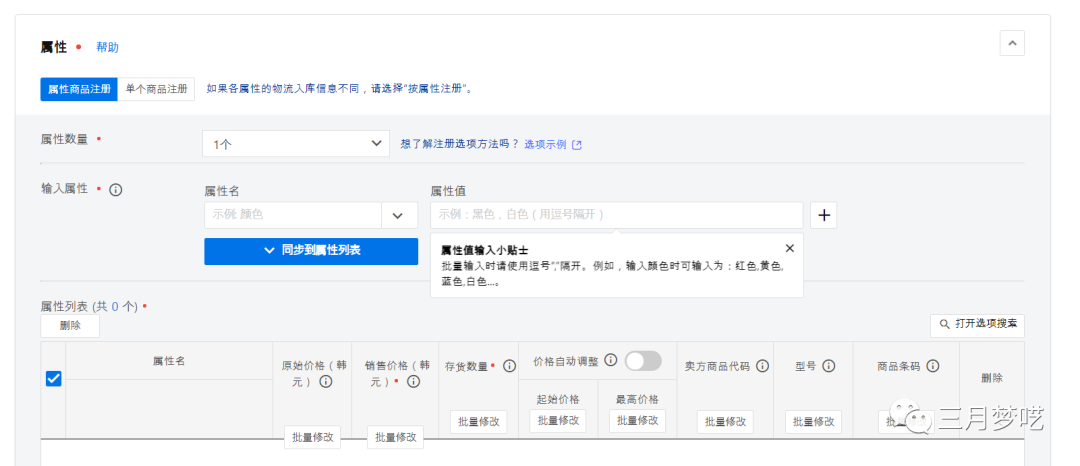Click info icon beside 销售价格 column
1080x466 pixels.
click(x=413, y=381)
